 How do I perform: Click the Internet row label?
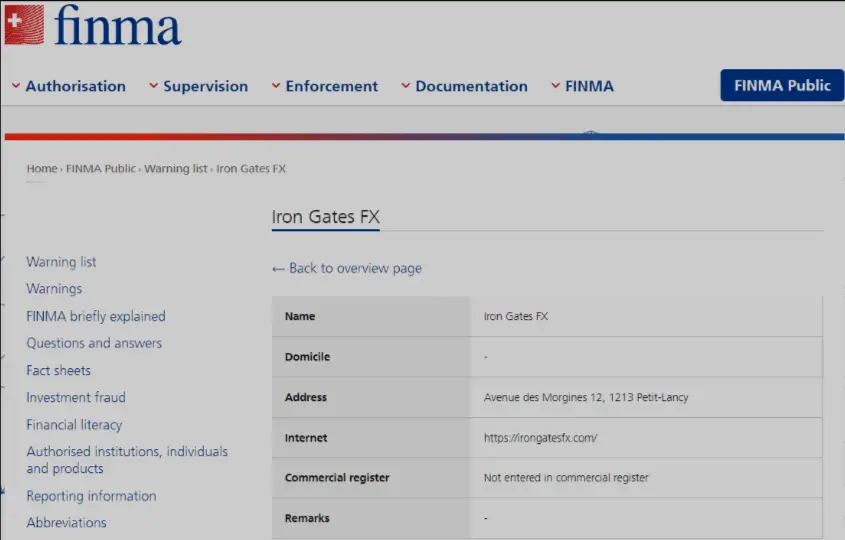pos(306,438)
